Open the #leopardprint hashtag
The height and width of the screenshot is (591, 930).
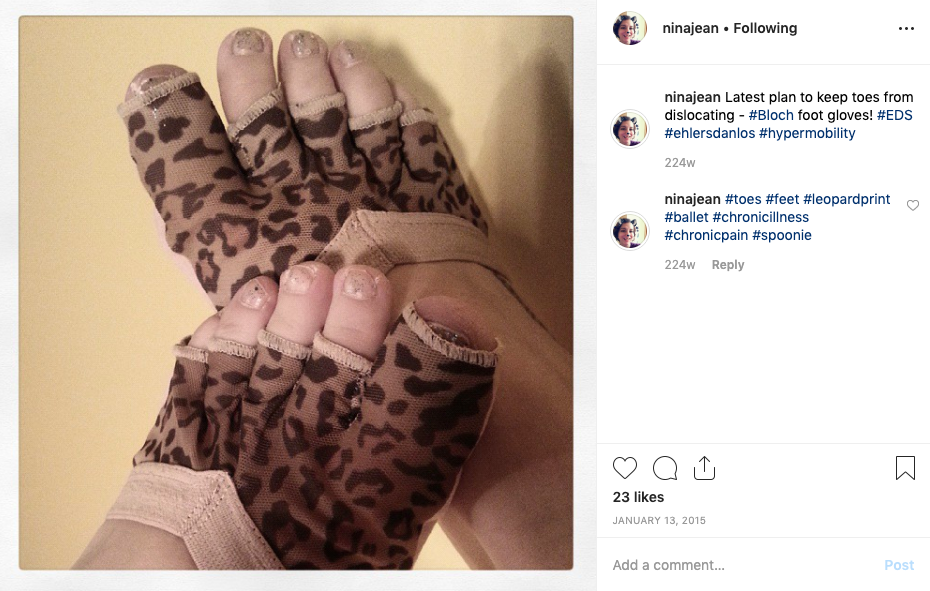pos(846,199)
